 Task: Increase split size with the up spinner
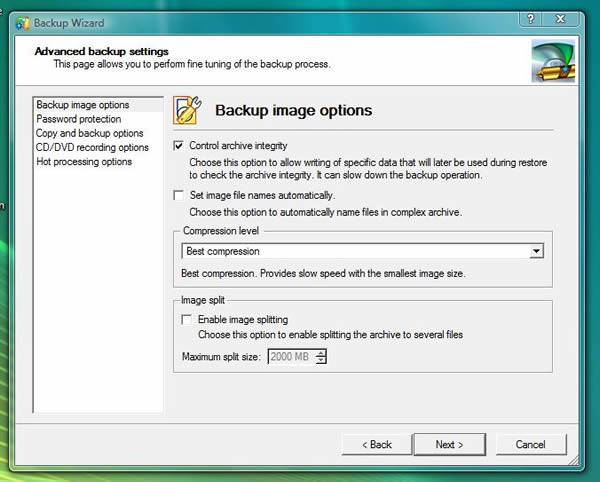(x=321, y=353)
